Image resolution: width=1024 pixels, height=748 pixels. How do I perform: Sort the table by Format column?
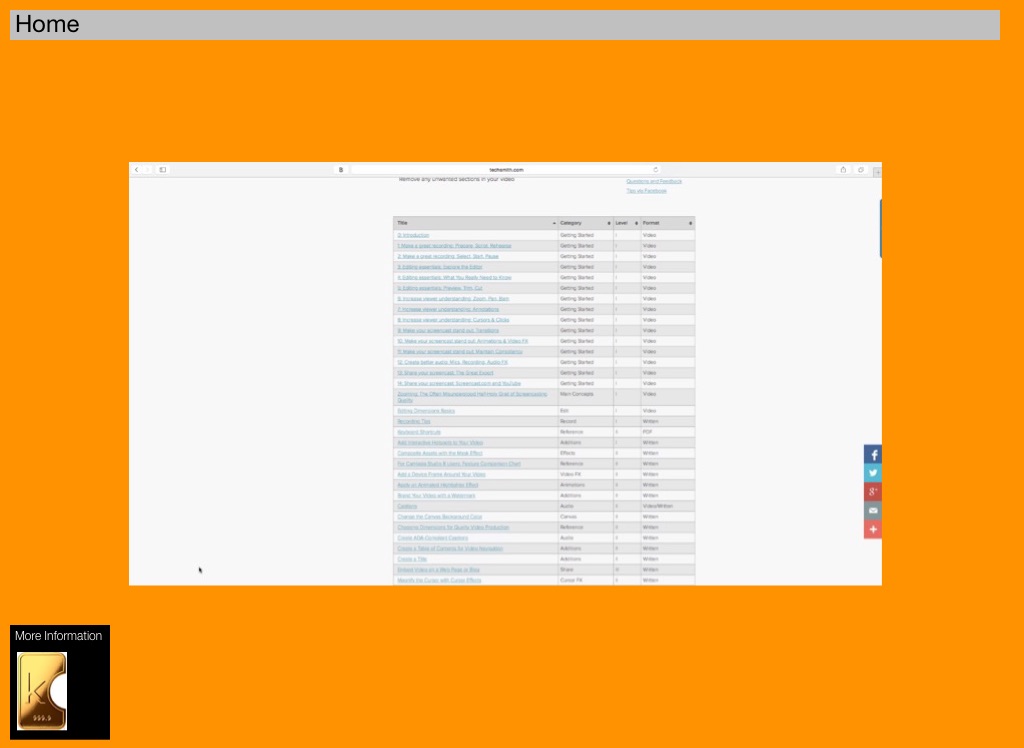point(666,223)
